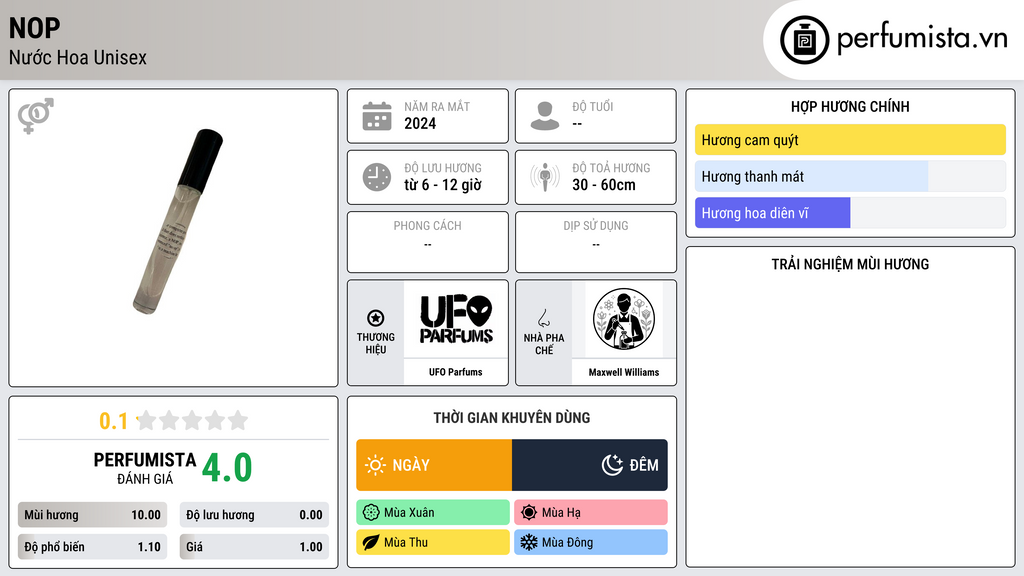Click the moon icon in the Đêm bar

[x=612, y=465]
